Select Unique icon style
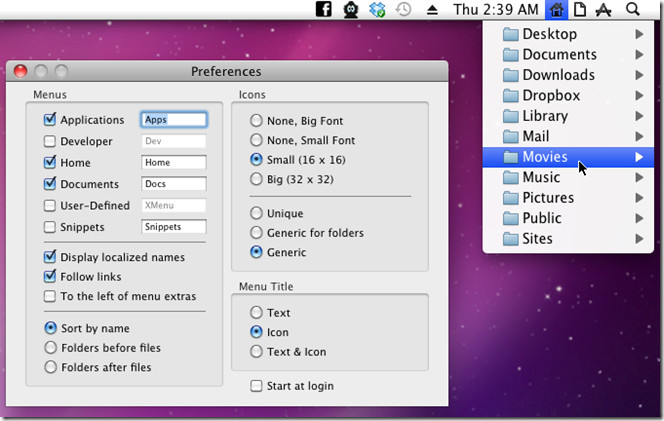Screen dimensions: 664x421 (x=256, y=213)
